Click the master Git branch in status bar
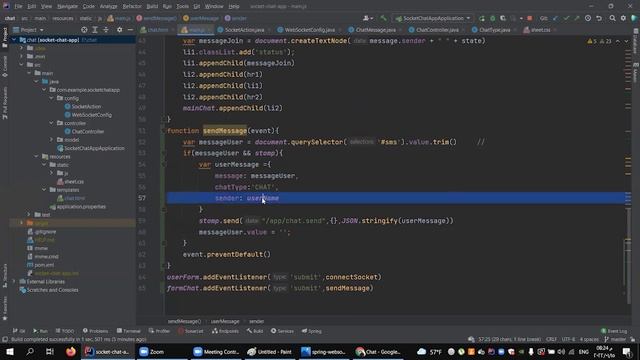 (x=615, y=339)
